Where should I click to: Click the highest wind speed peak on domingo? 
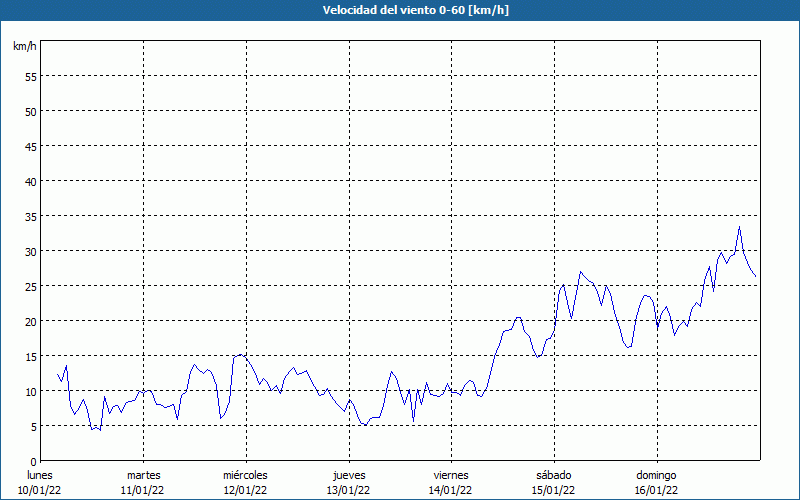pos(739,227)
